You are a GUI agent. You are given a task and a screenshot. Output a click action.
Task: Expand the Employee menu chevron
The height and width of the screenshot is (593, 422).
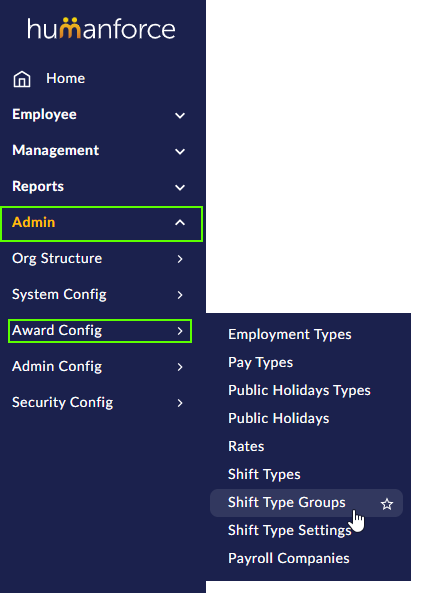tap(180, 115)
